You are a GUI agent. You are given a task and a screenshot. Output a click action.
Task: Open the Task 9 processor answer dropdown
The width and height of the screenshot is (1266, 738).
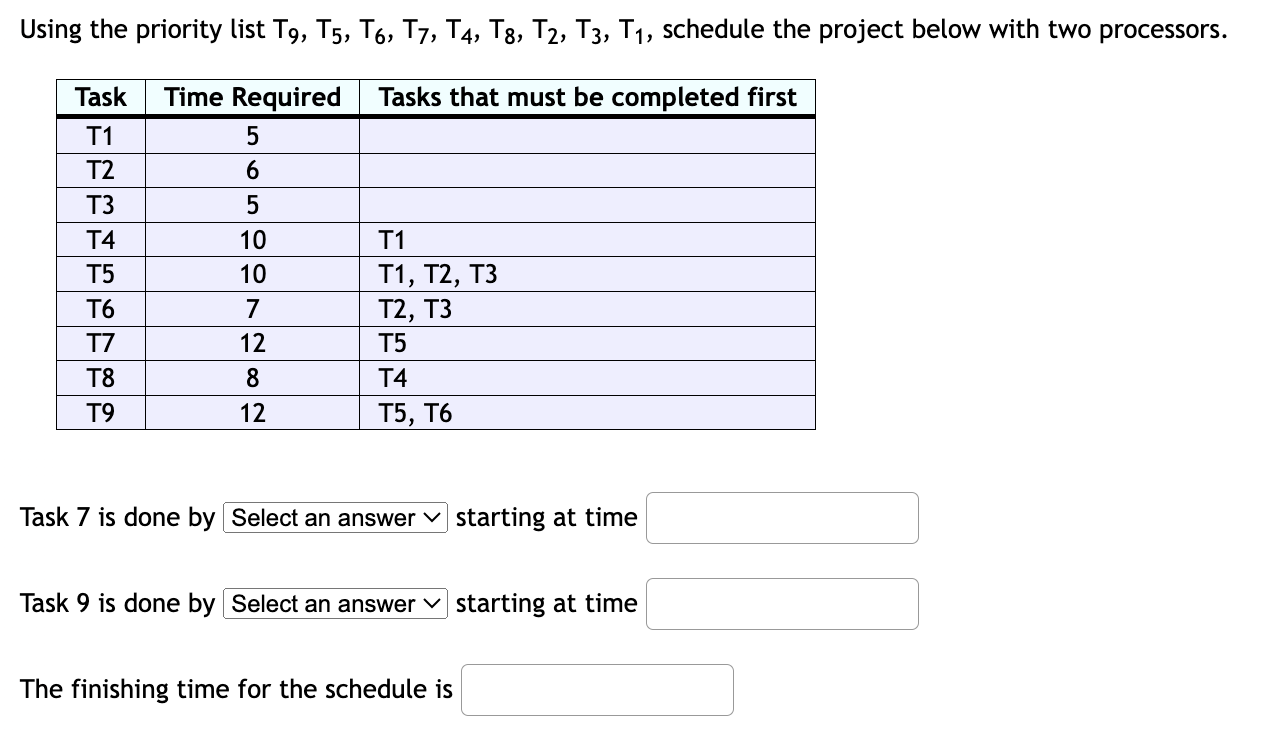click(x=335, y=603)
